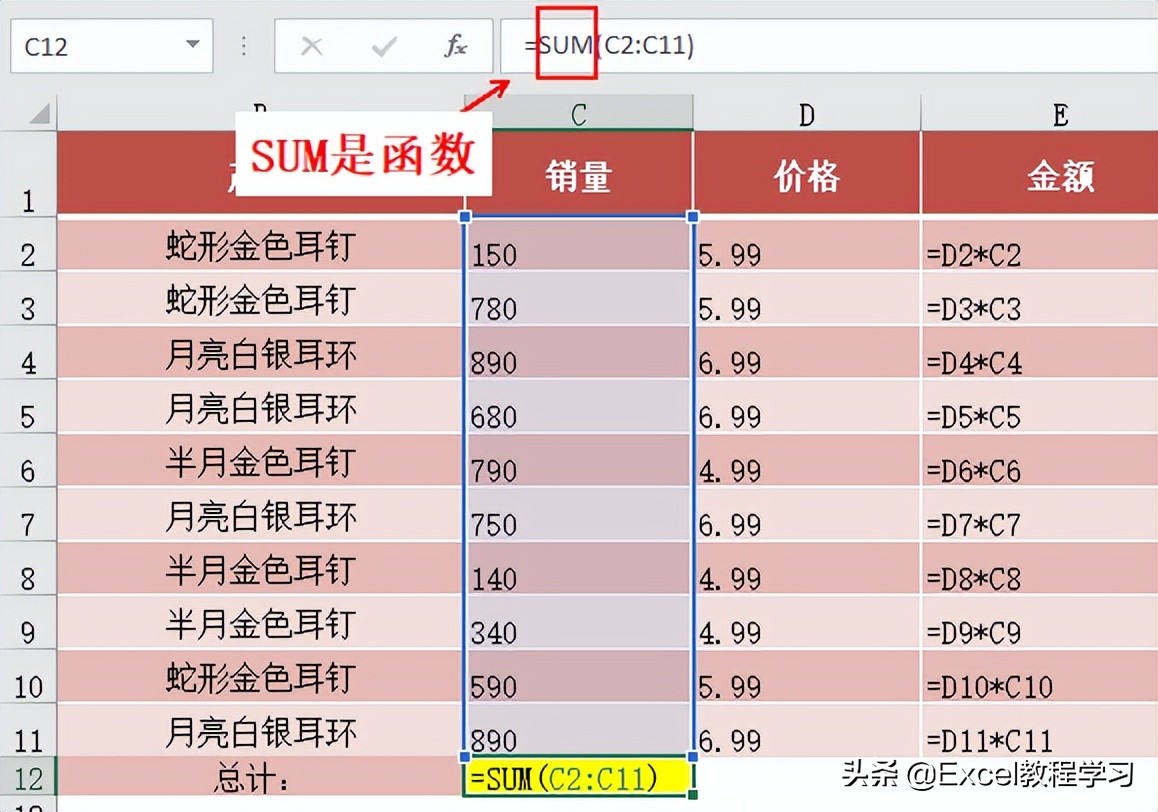1158x812 pixels.
Task: Click 半月金色耳钉 in row 6
Action: pos(260,460)
